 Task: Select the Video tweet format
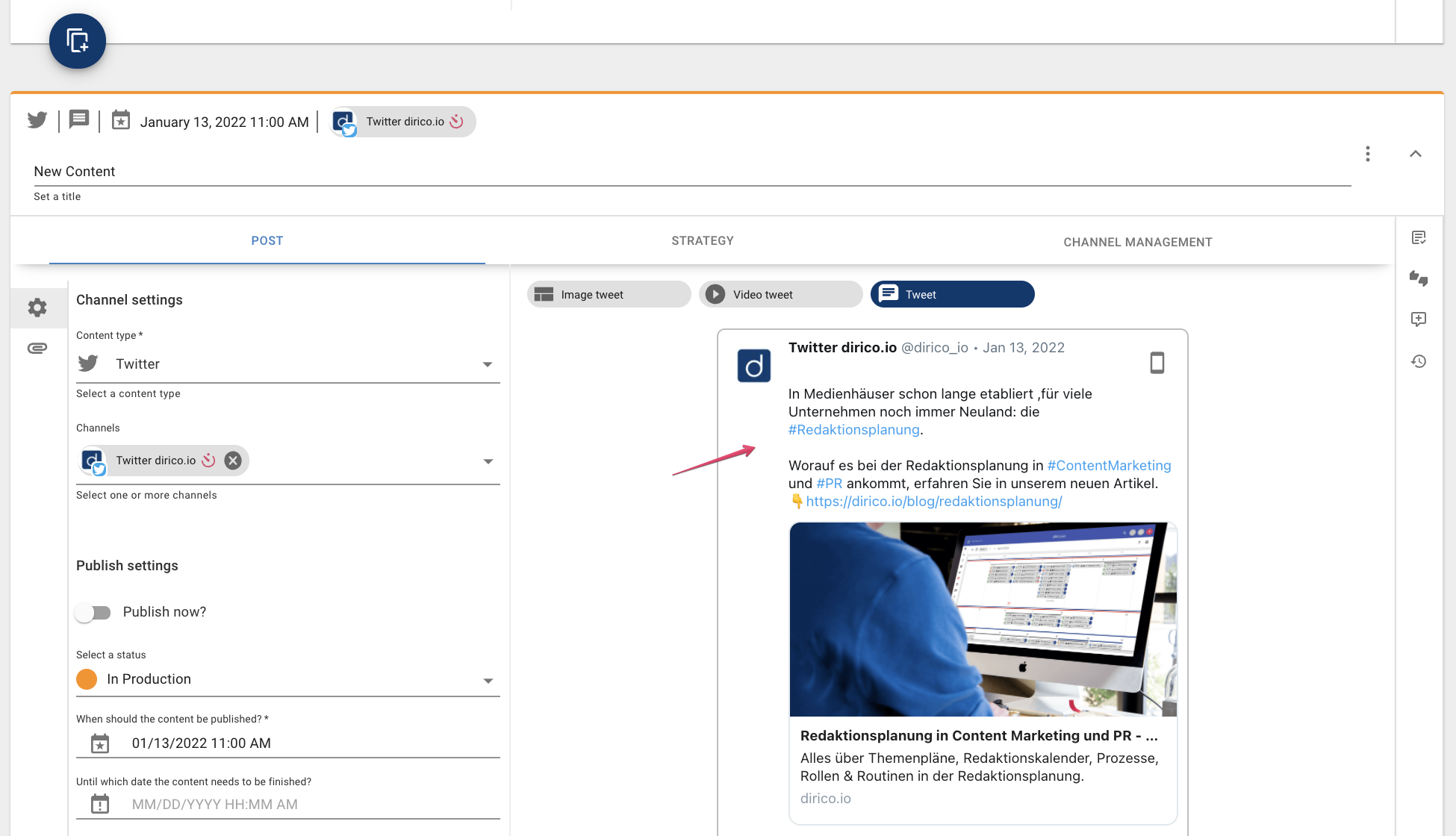click(781, 294)
